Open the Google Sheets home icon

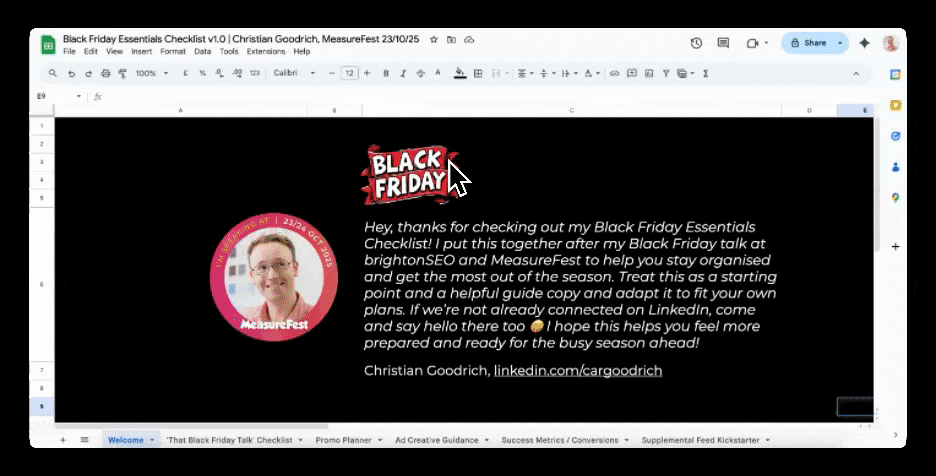click(48, 45)
